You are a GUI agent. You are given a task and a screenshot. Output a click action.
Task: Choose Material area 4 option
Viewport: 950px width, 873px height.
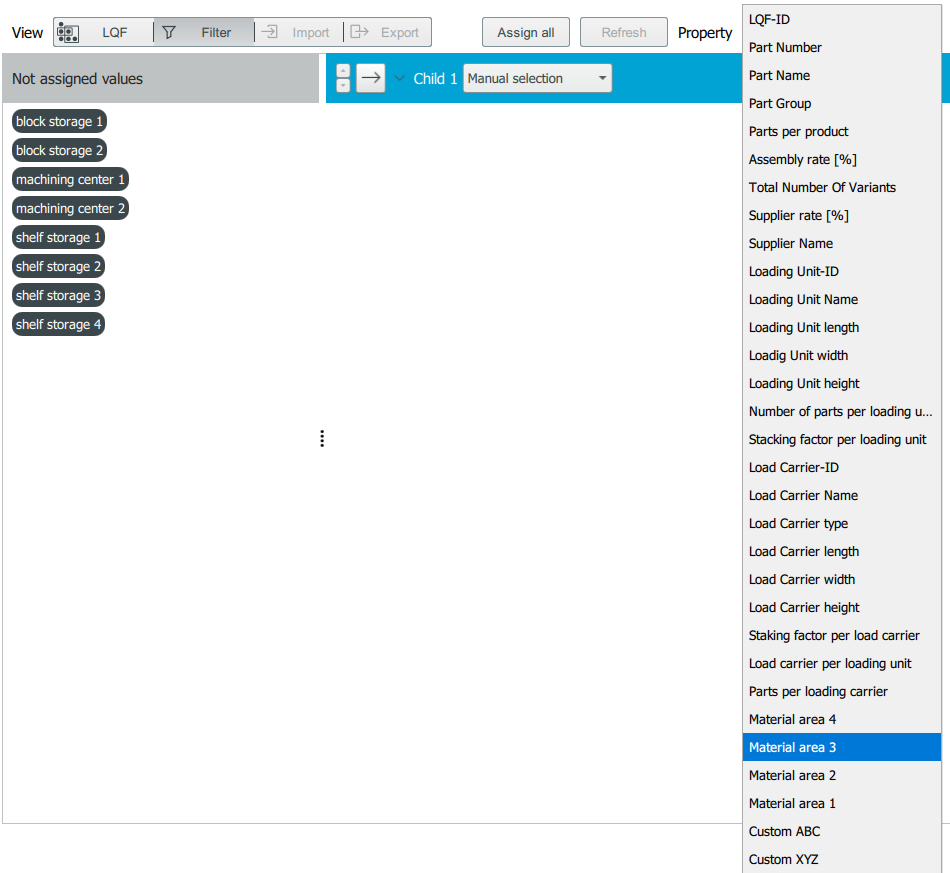click(842, 719)
